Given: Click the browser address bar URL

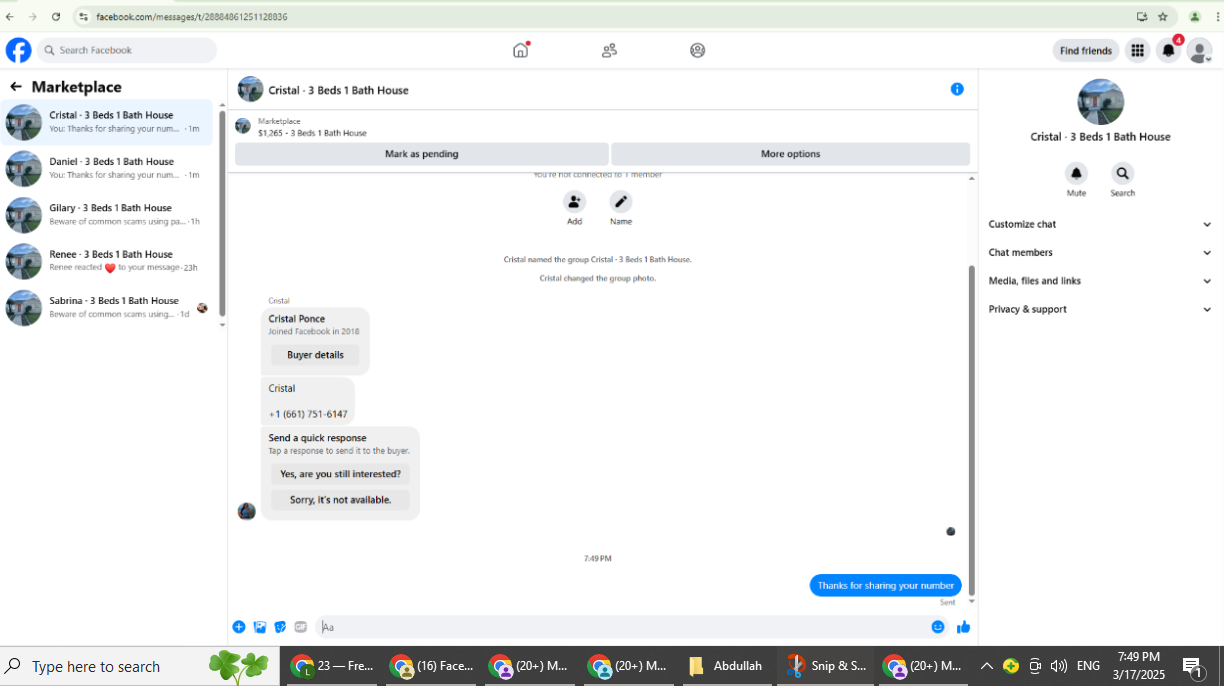Looking at the screenshot, I should (192, 17).
